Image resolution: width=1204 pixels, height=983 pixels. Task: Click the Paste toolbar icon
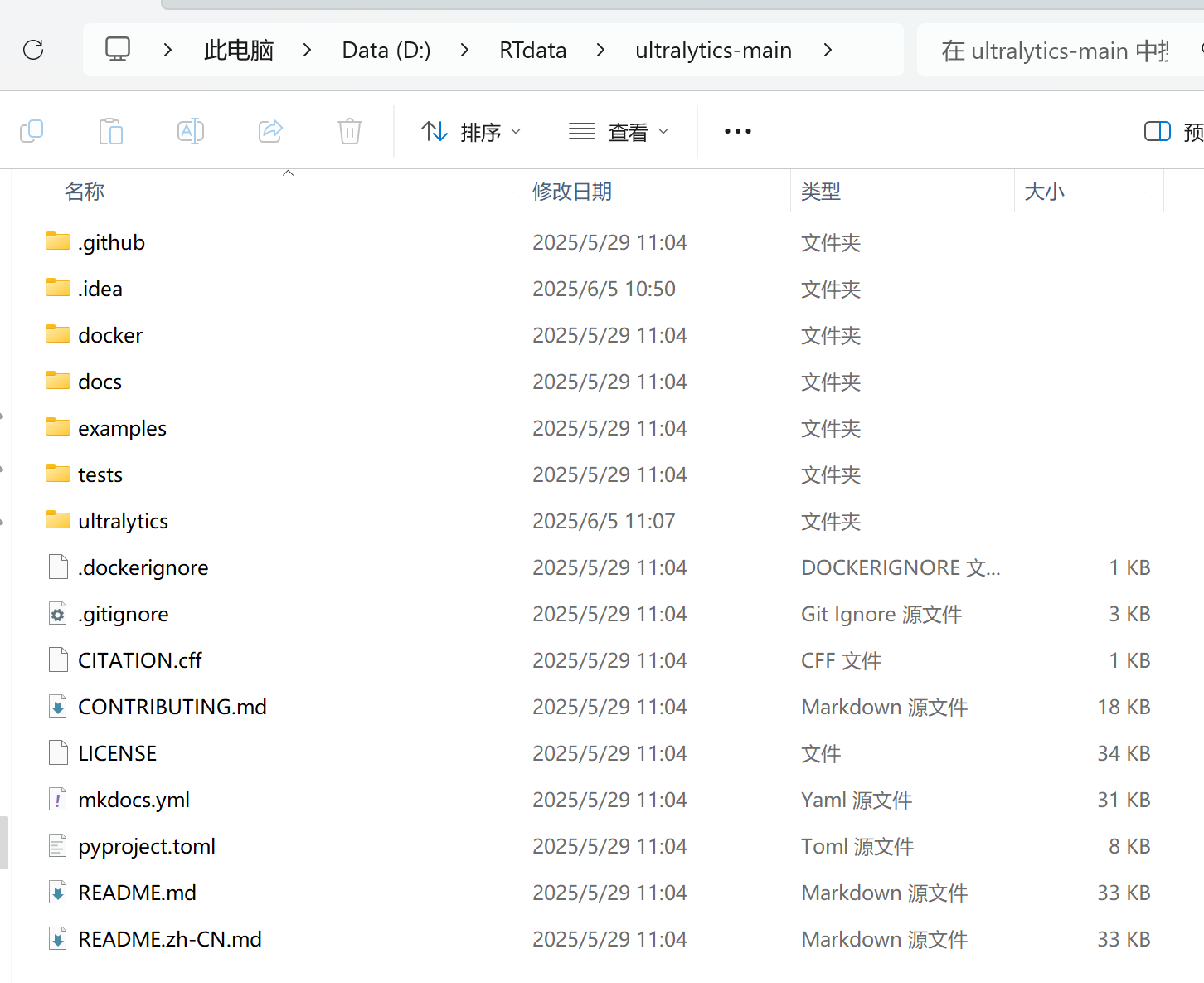click(x=111, y=131)
